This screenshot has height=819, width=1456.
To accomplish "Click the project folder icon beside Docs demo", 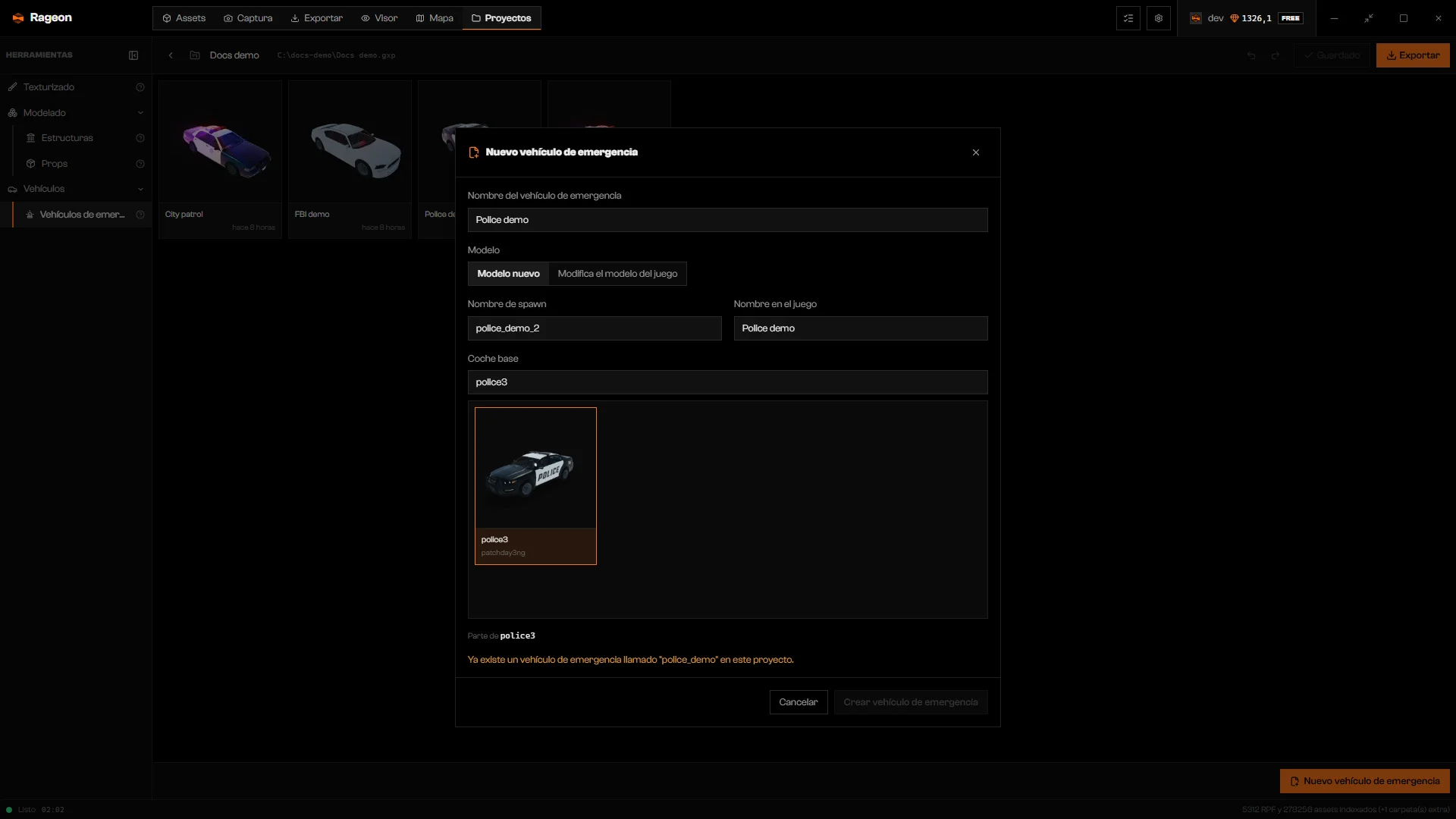I will tap(195, 55).
